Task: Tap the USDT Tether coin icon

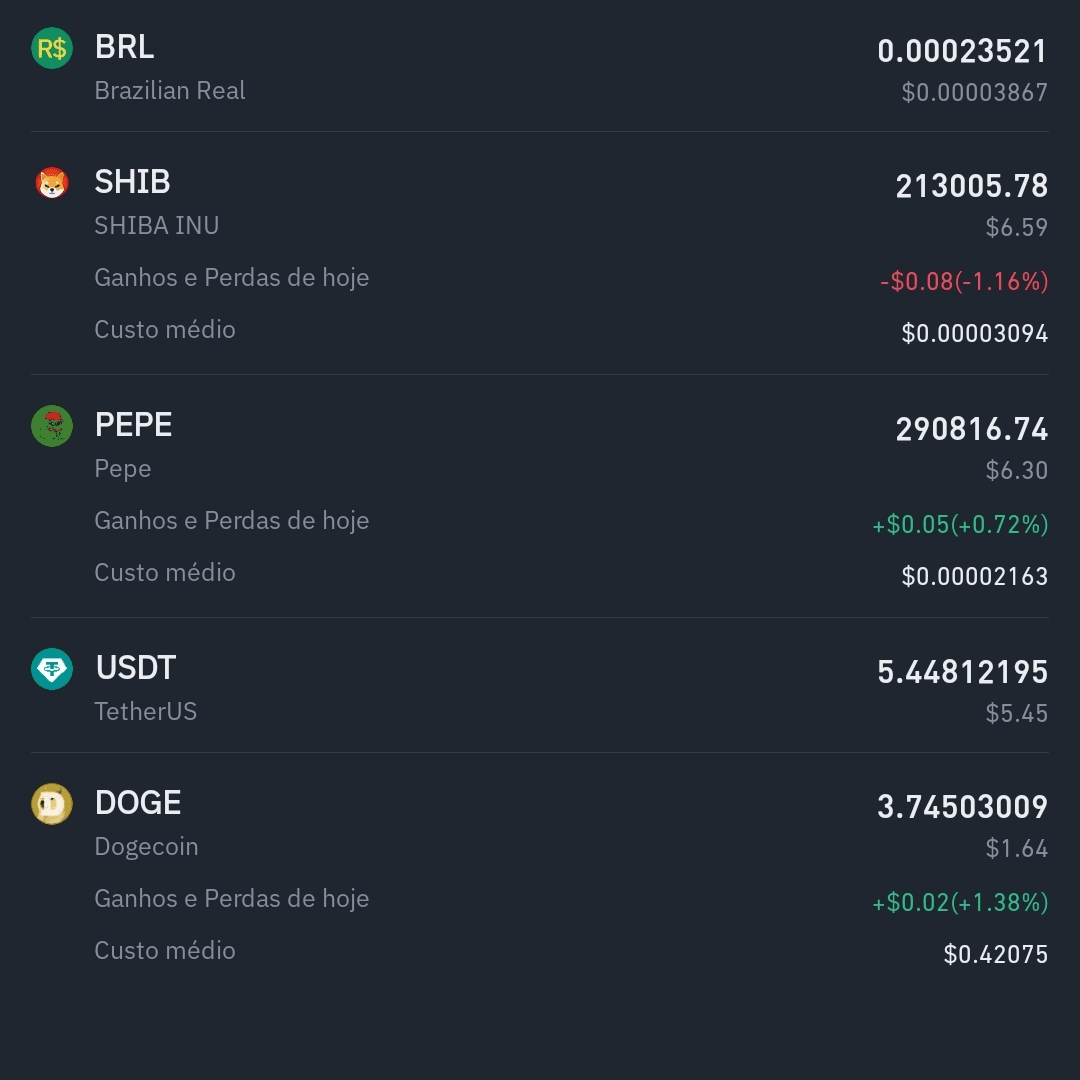Action: click(x=52, y=669)
